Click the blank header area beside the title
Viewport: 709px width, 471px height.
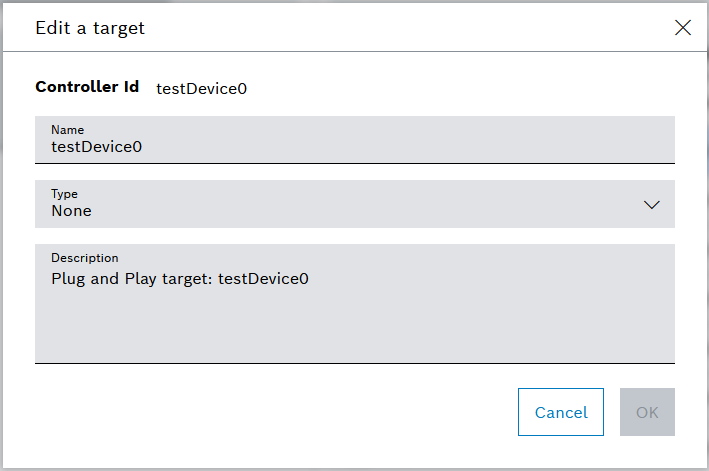[400, 28]
